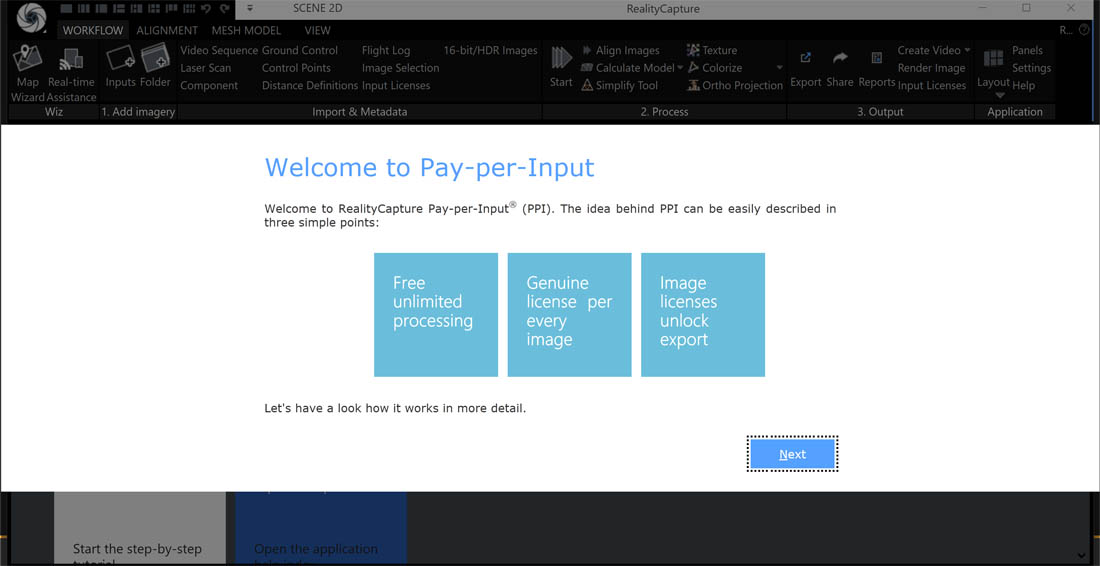Click the Texture icon
This screenshot has width=1100, height=566.
point(693,50)
